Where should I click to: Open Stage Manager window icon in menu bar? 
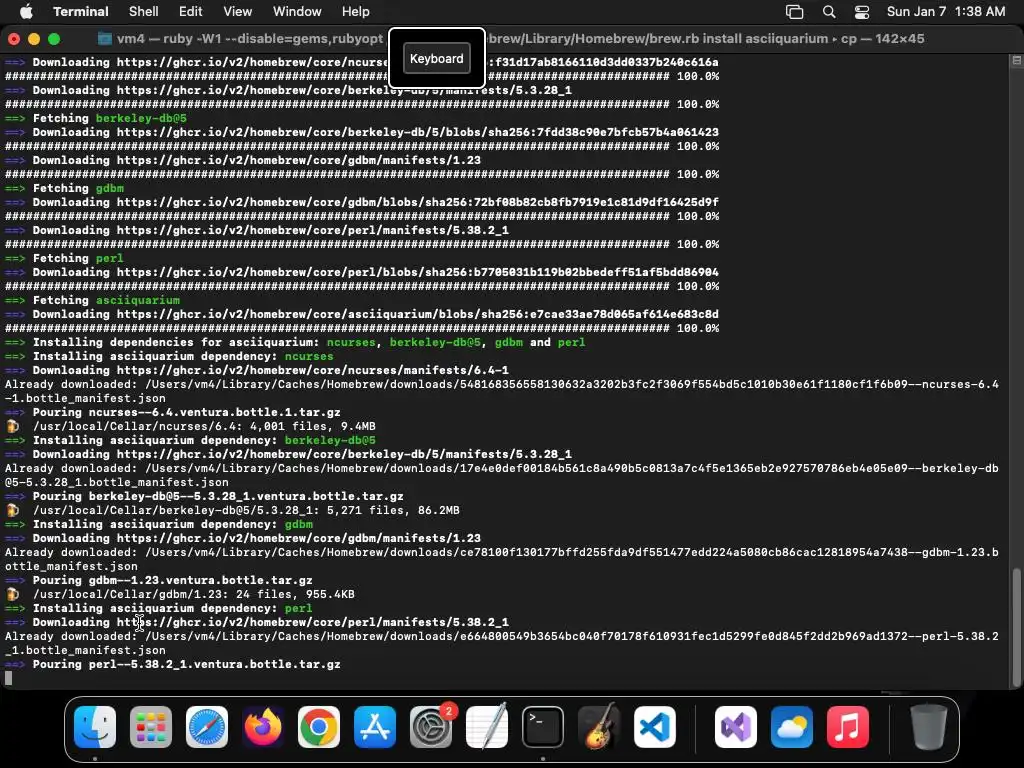[x=794, y=11]
